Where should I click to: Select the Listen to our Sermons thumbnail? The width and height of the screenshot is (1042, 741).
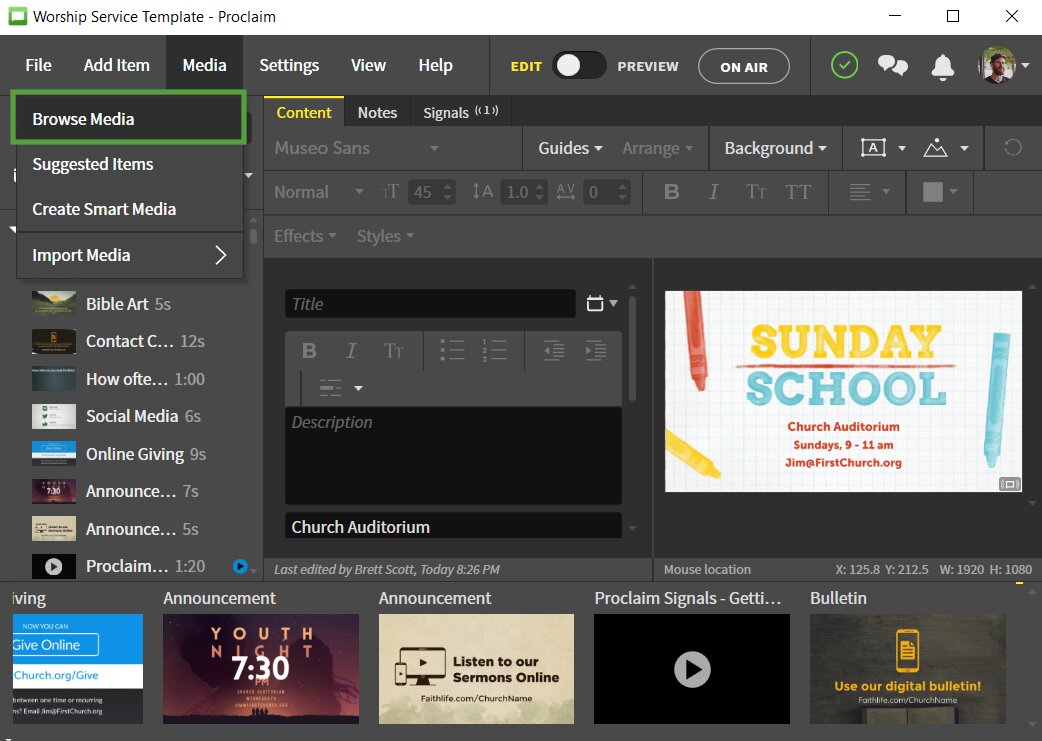pyautogui.click(x=476, y=669)
